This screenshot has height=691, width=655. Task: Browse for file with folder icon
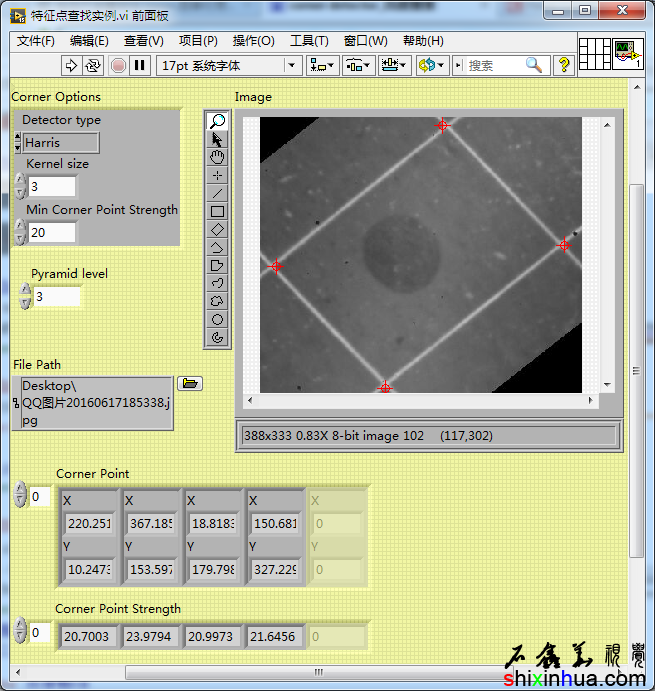tap(190, 383)
